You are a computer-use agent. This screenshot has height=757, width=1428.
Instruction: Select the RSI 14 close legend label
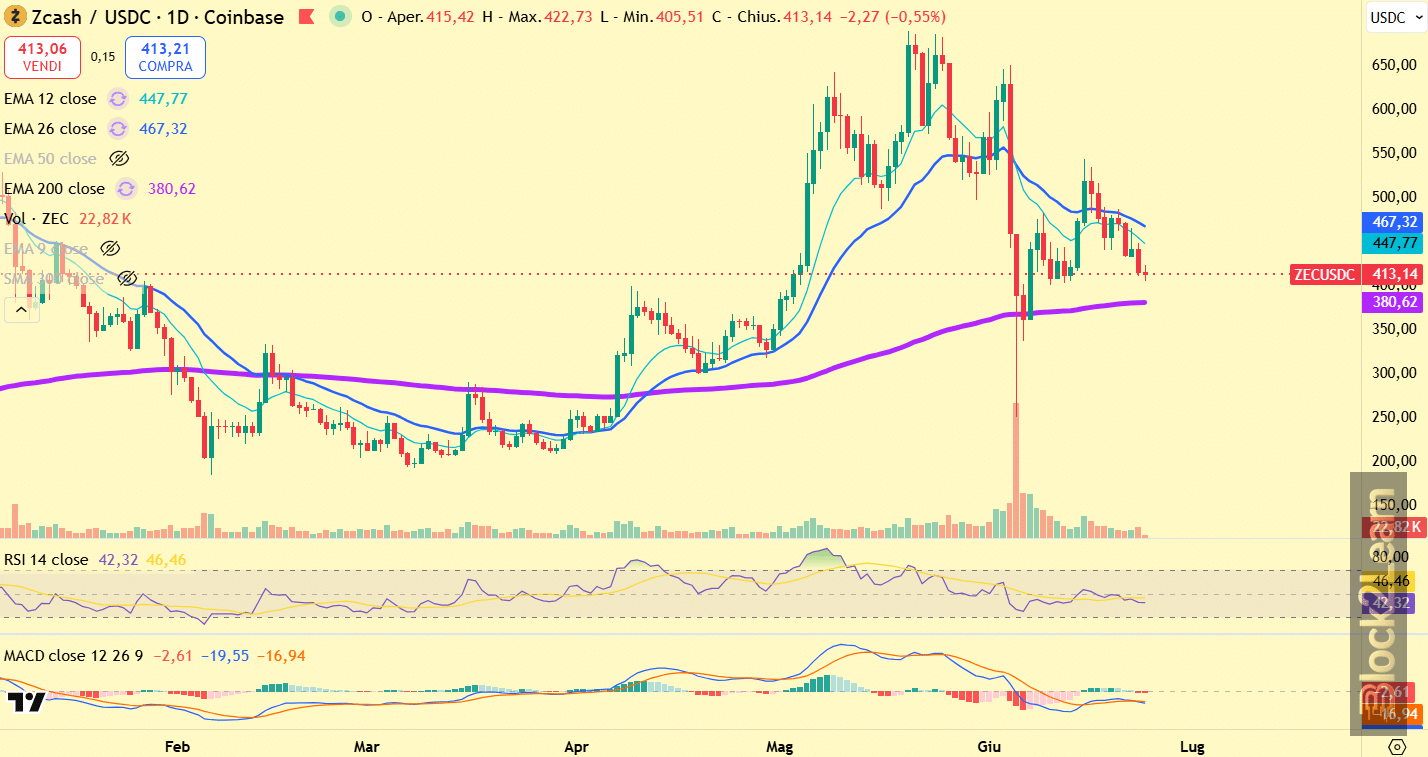(46, 560)
